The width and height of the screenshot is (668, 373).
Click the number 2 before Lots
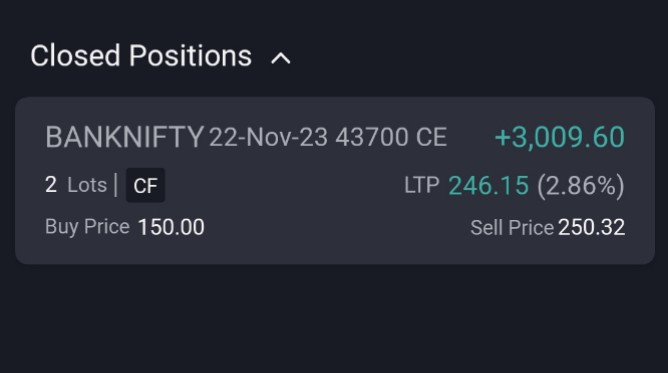[51, 185]
